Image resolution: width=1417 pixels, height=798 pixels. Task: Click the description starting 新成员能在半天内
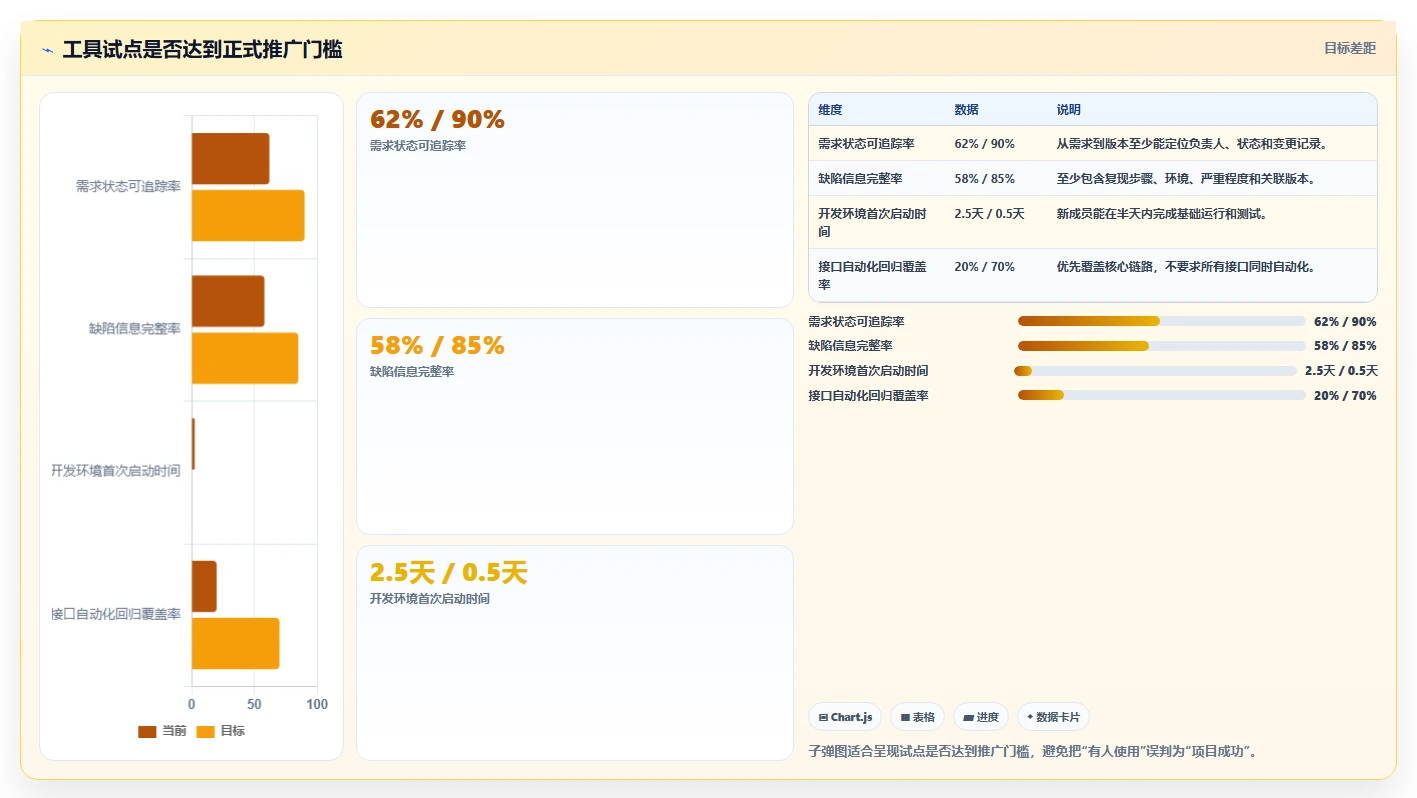[x=1162, y=214]
